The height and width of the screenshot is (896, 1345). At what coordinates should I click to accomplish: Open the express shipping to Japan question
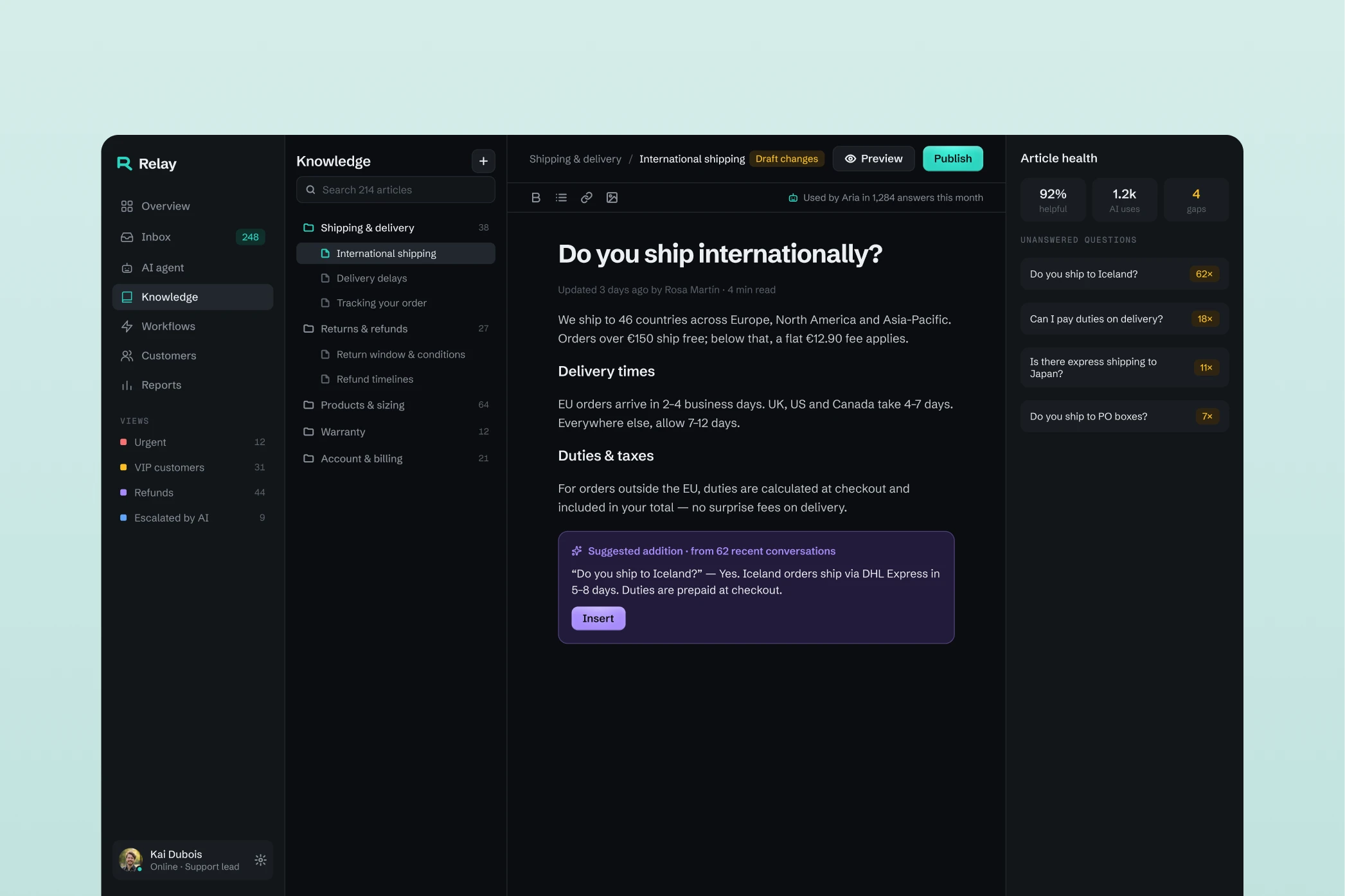[x=1124, y=368]
